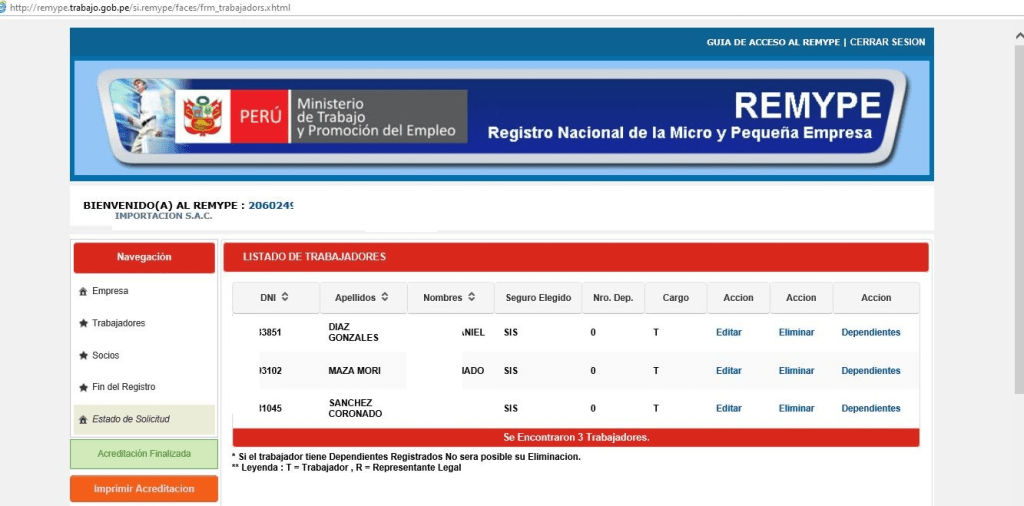Screen dimensions: 1024x506
Task: Eliminate the MAZA MORI worker
Action: pyautogui.click(x=796, y=370)
